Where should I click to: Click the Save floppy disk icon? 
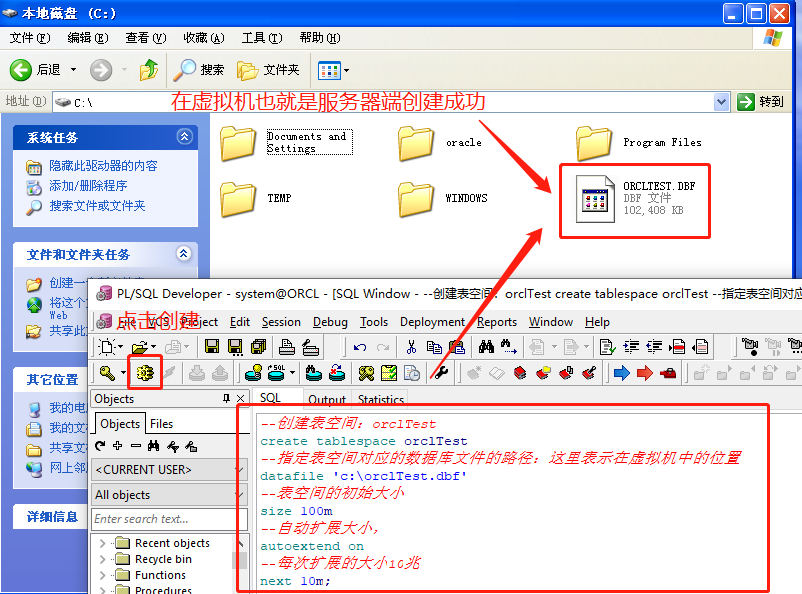click(x=212, y=347)
